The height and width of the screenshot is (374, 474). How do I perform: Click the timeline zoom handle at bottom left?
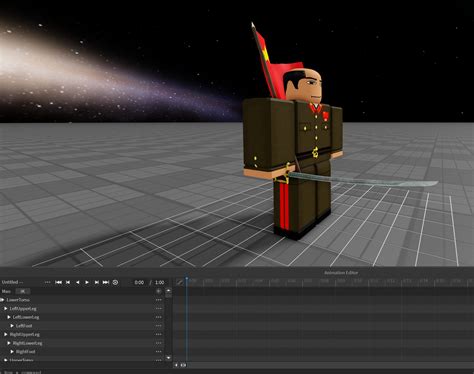(183, 365)
